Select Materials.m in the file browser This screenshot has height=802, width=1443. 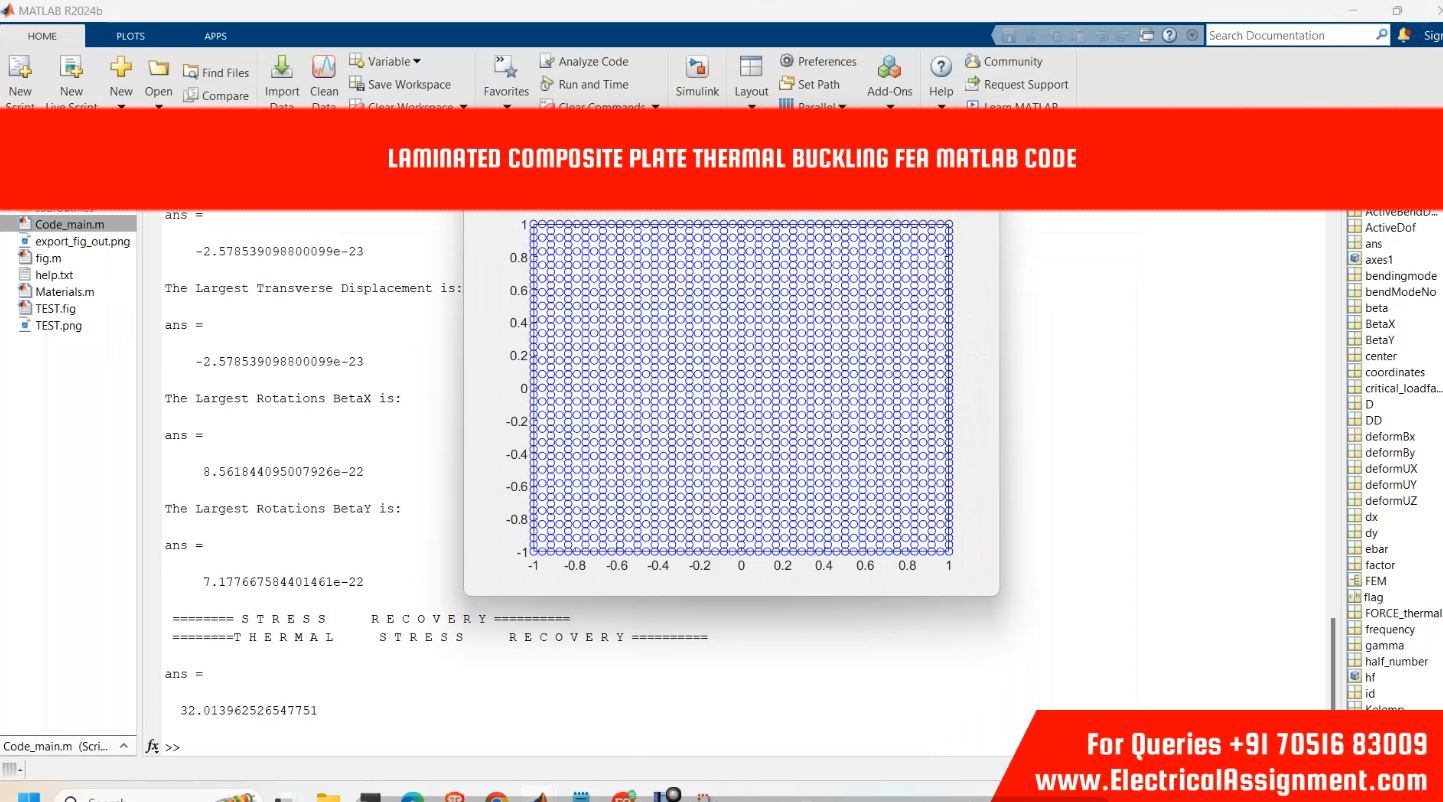64,292
